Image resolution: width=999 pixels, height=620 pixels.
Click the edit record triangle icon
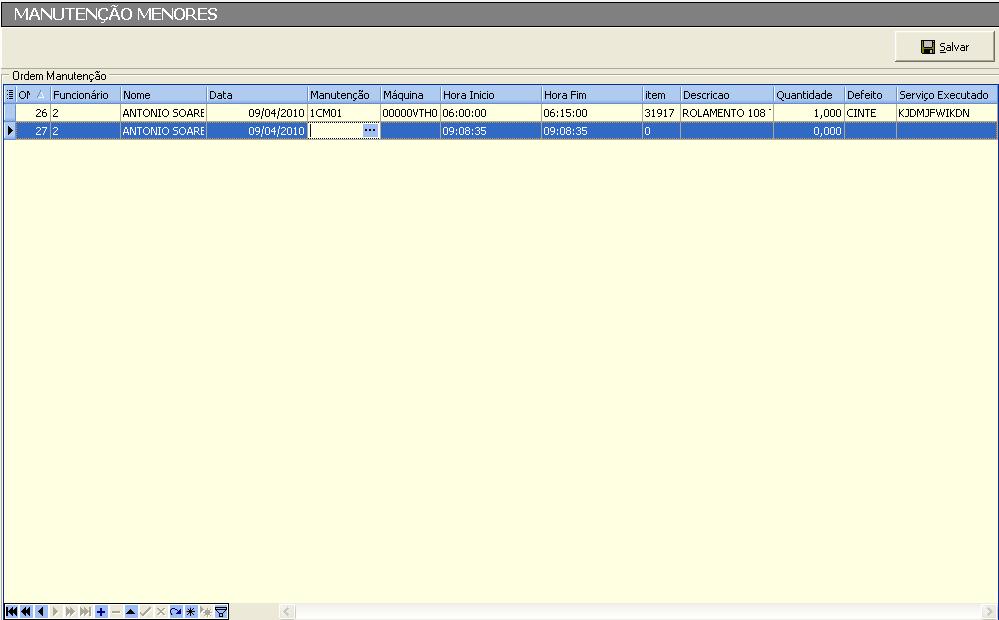131,611
